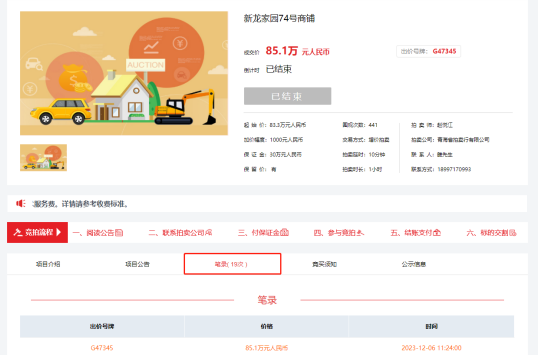Open the 公示信息 tab
Screen dimensions: 538x362
pyautogui.click(x=414, y=264)
